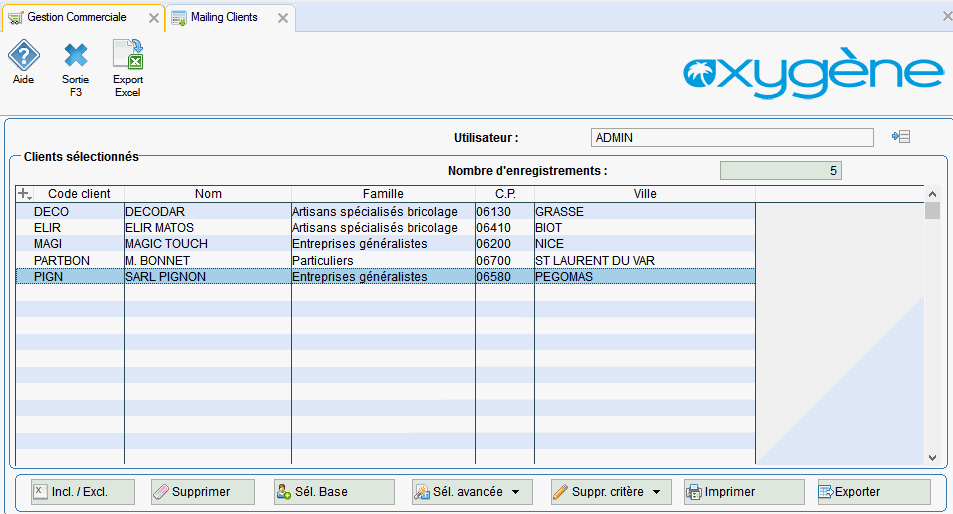Expand the Sél. avancée dropdown
The width and height of the screenshot is (953, 514).
pyautogui.click(x=515, y=492)
